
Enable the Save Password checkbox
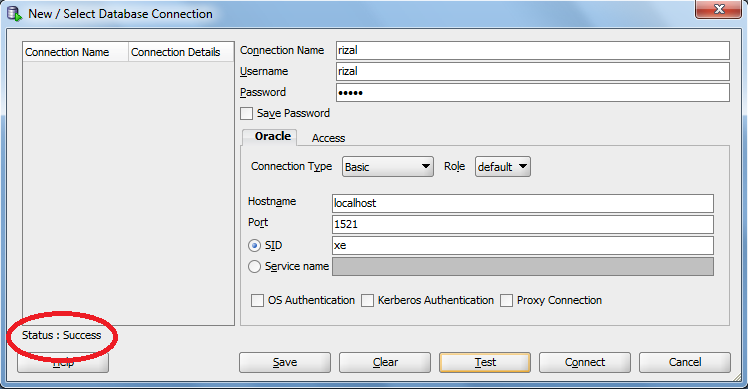(246, 114)
